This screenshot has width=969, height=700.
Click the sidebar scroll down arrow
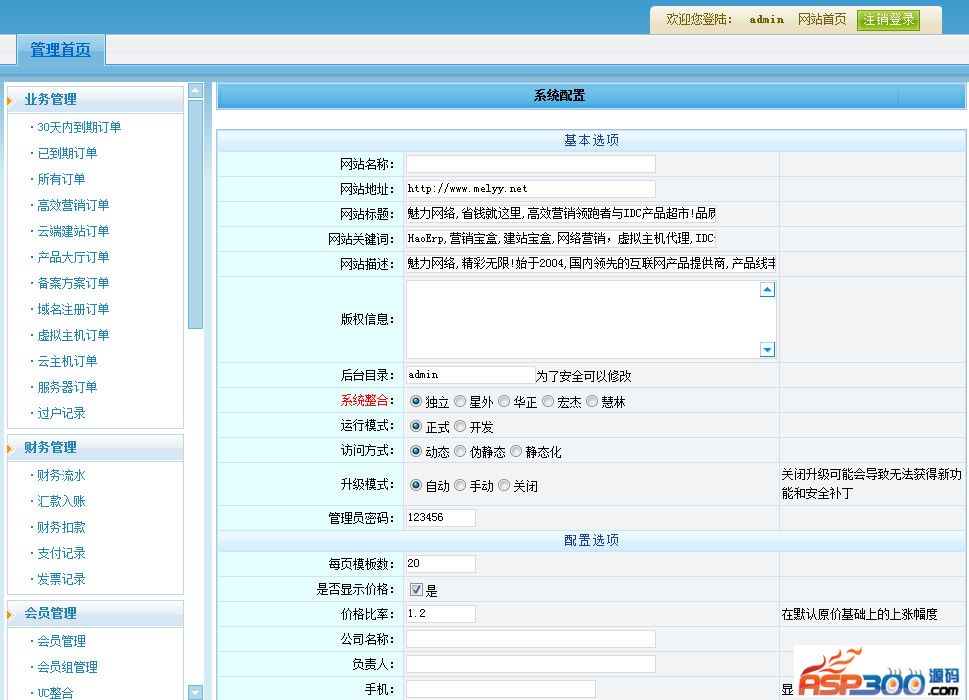195,691
